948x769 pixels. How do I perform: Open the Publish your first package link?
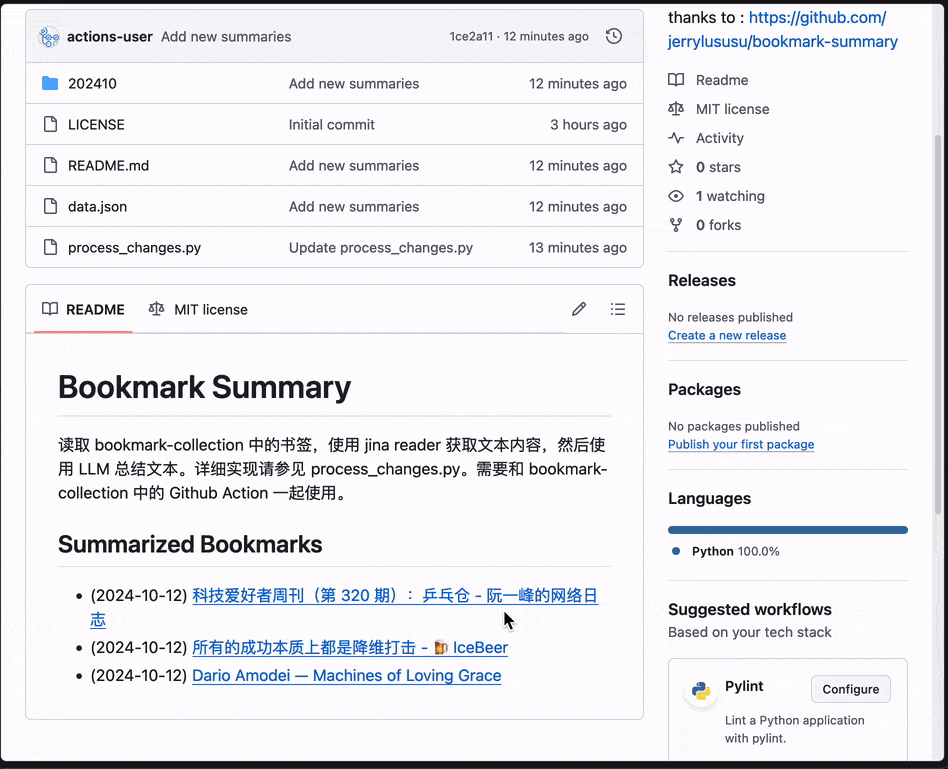pos(741,444)
